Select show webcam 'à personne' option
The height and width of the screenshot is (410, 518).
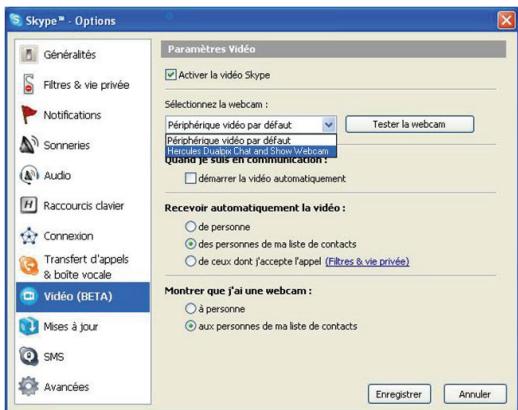pyautogui.click(x=190, y=309)
